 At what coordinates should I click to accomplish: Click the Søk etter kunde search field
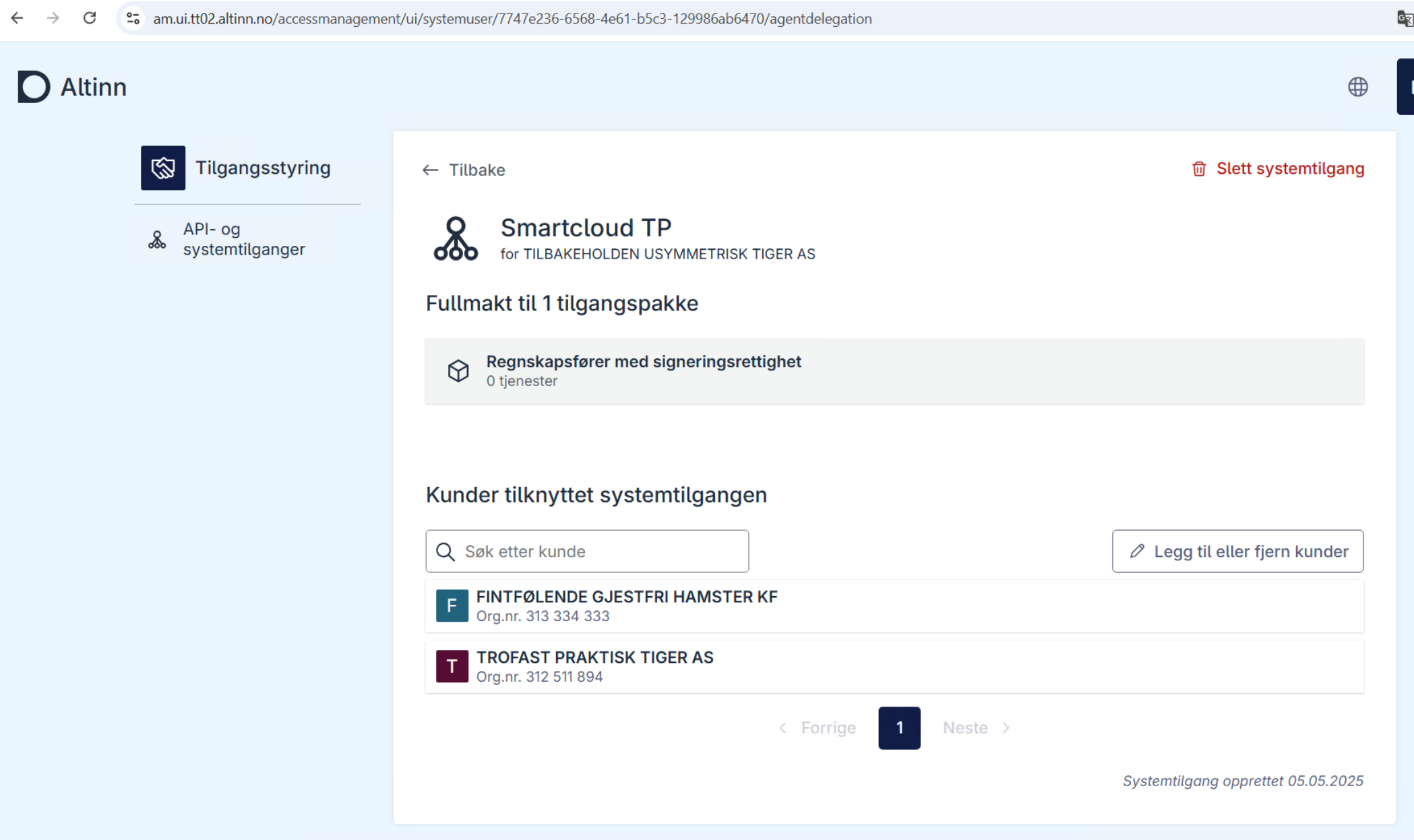(587, 551)
